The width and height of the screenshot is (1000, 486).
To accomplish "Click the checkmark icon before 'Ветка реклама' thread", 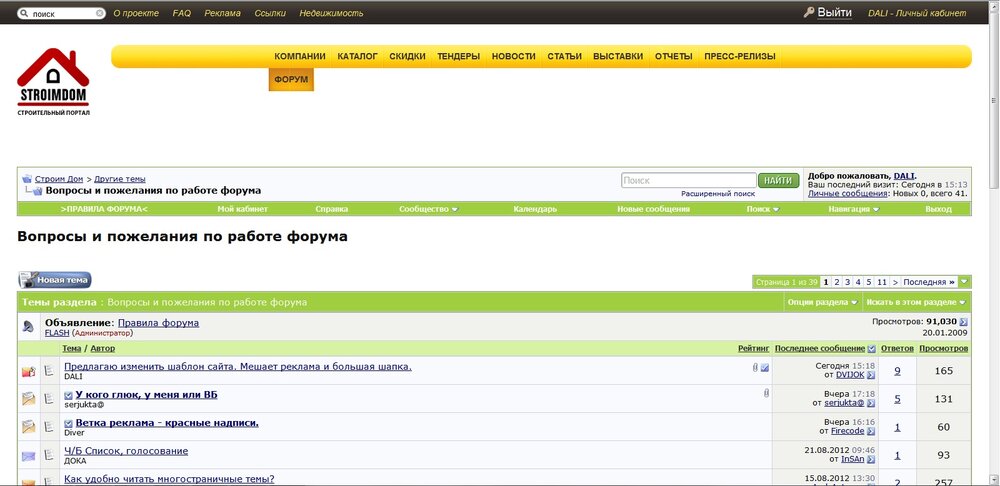I will (x=69, y=423).
